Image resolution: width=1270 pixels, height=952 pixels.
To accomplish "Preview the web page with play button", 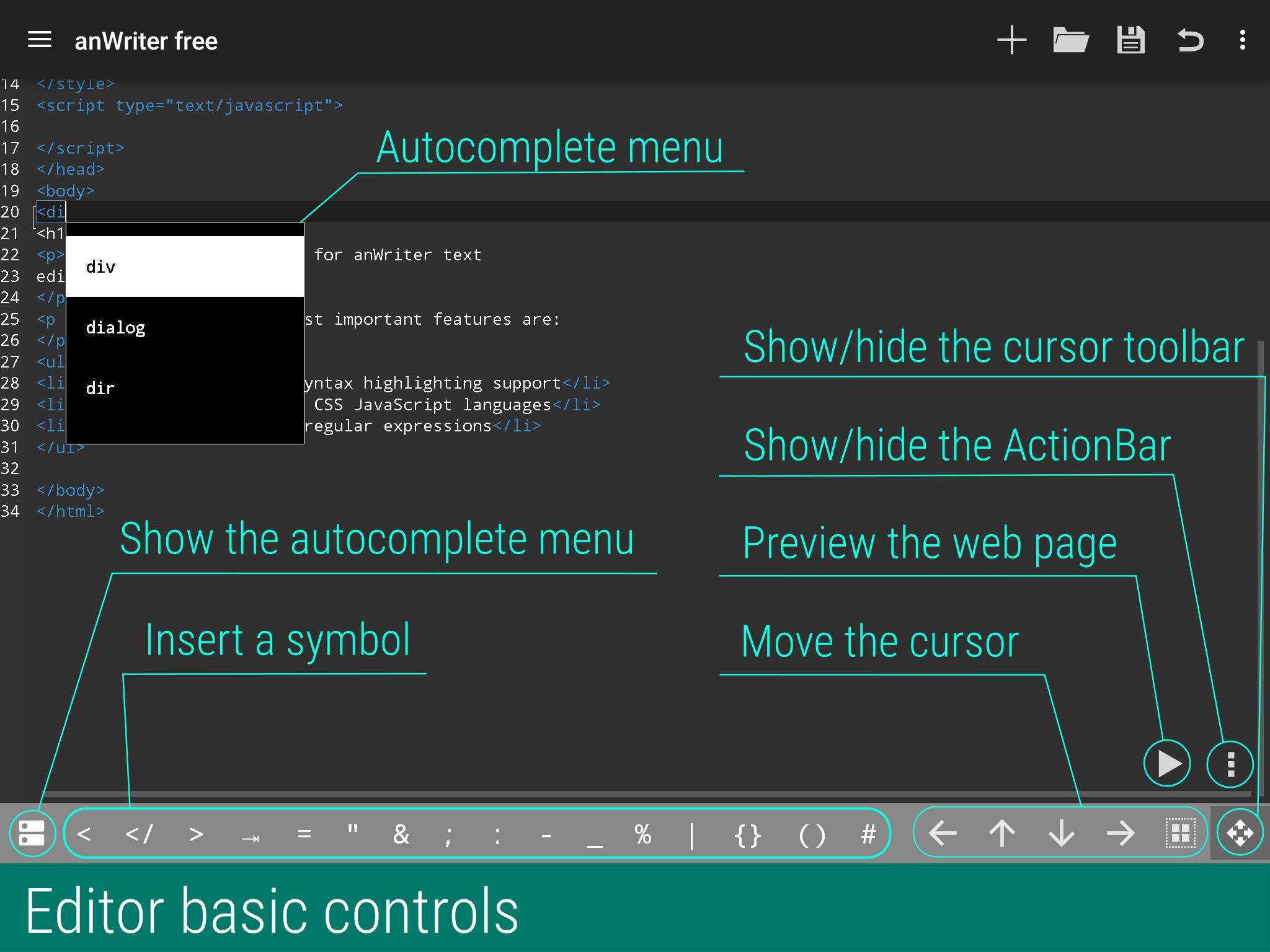I will 1167,764.
